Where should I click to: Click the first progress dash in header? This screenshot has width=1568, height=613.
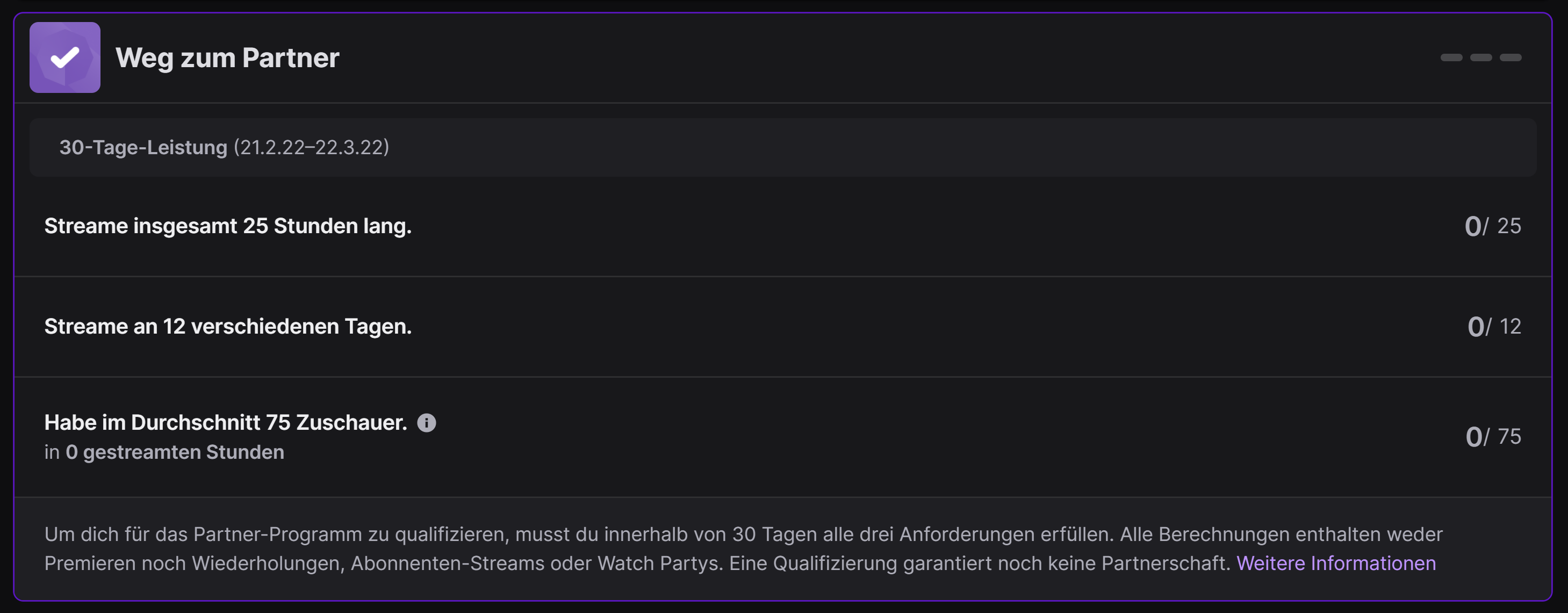coord(1451,58)
